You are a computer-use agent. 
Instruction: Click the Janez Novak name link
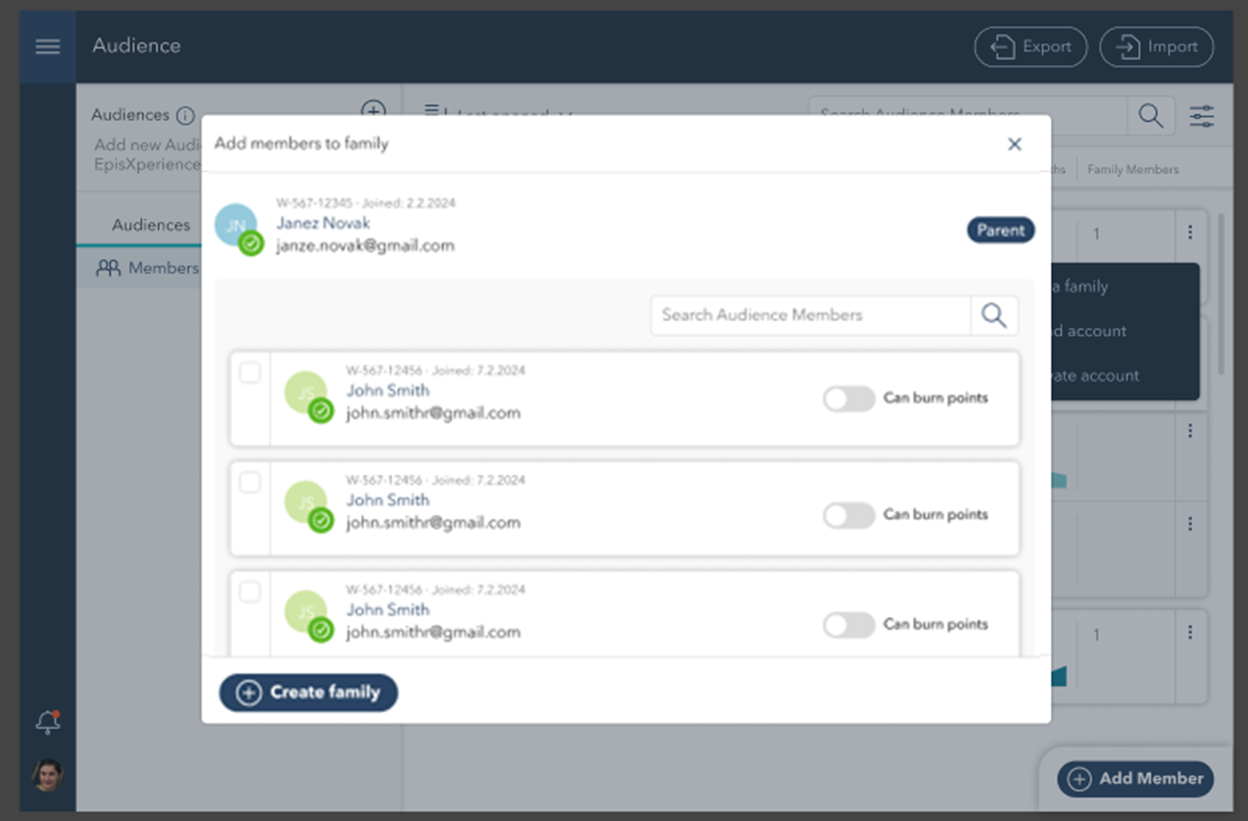323,223
